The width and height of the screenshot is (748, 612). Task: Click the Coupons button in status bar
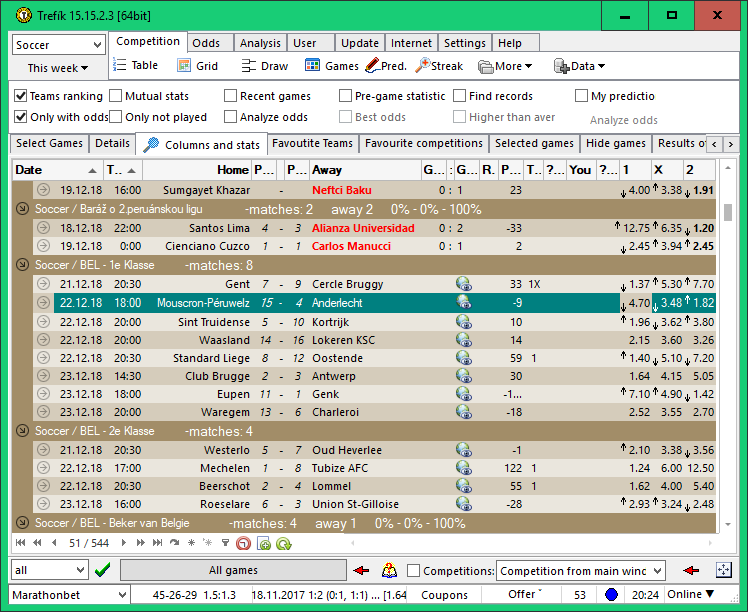point(443,595)
